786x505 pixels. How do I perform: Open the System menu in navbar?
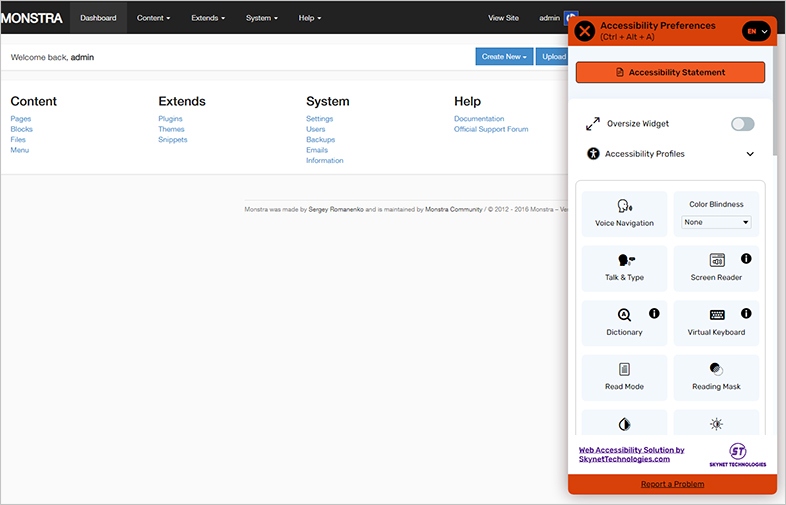point(262,18)
